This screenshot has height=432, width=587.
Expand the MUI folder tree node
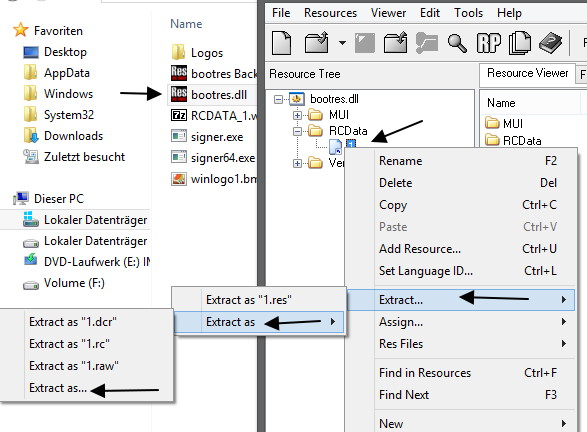tap(297, 115)
